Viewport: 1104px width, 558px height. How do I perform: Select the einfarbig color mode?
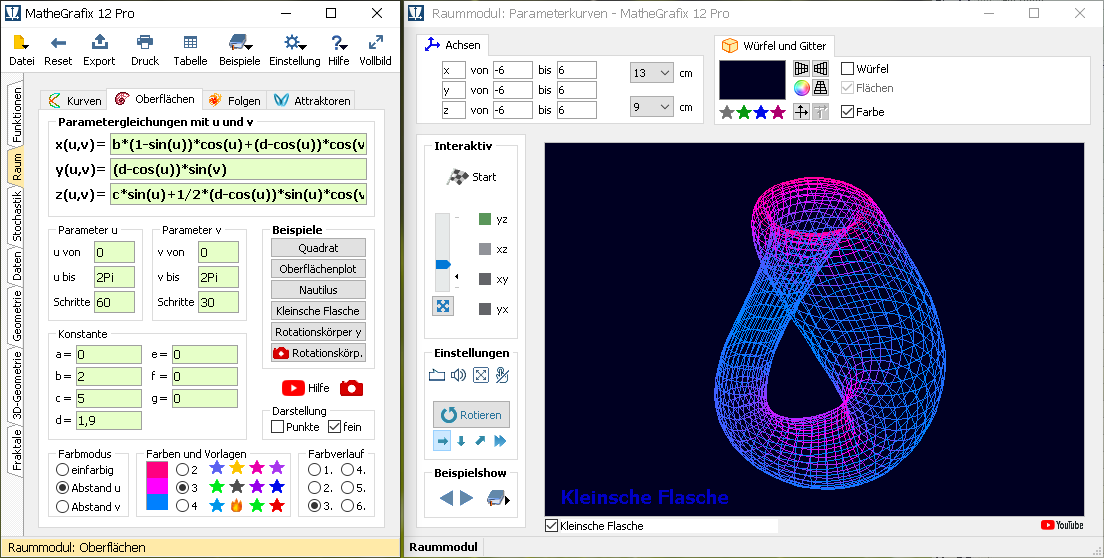(x=63, y=469)
